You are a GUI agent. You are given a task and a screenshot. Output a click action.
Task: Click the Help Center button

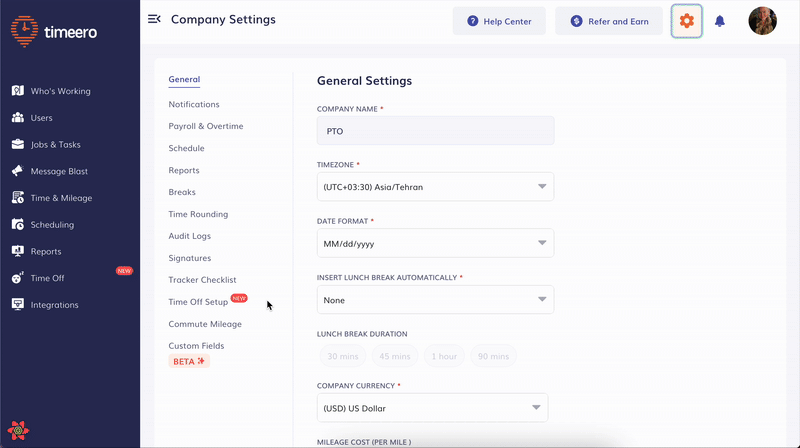click(499, 21)
